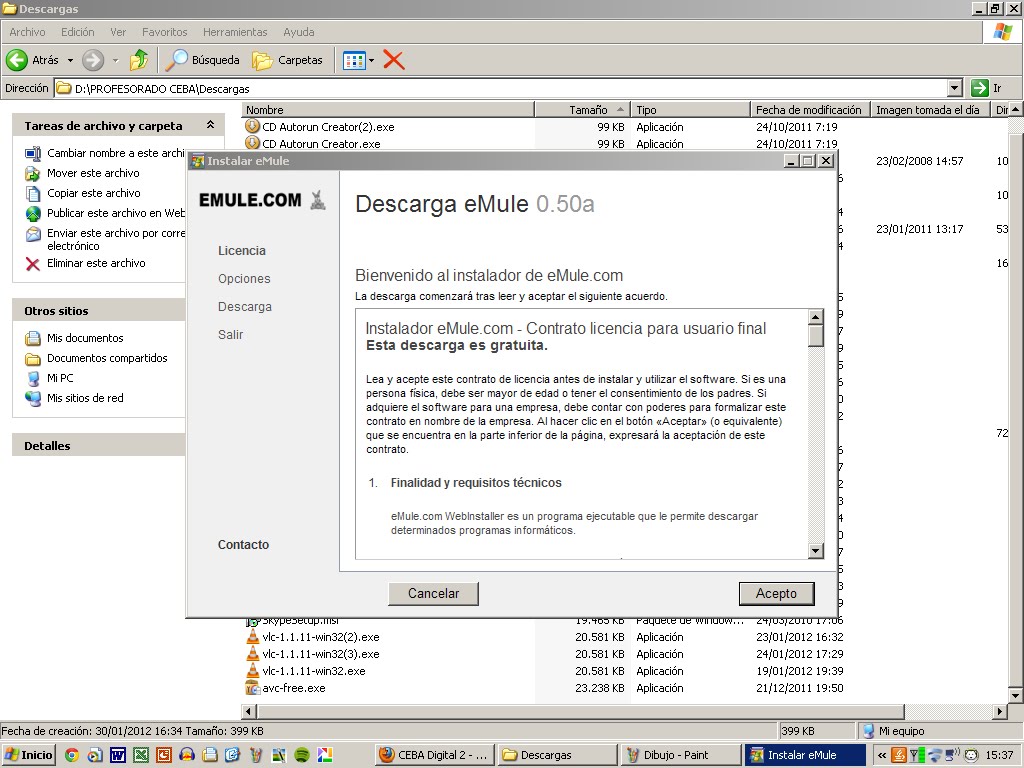Open Mi PC in Otros sitios
1024x768 pixels.
click(x=50, y=378)
